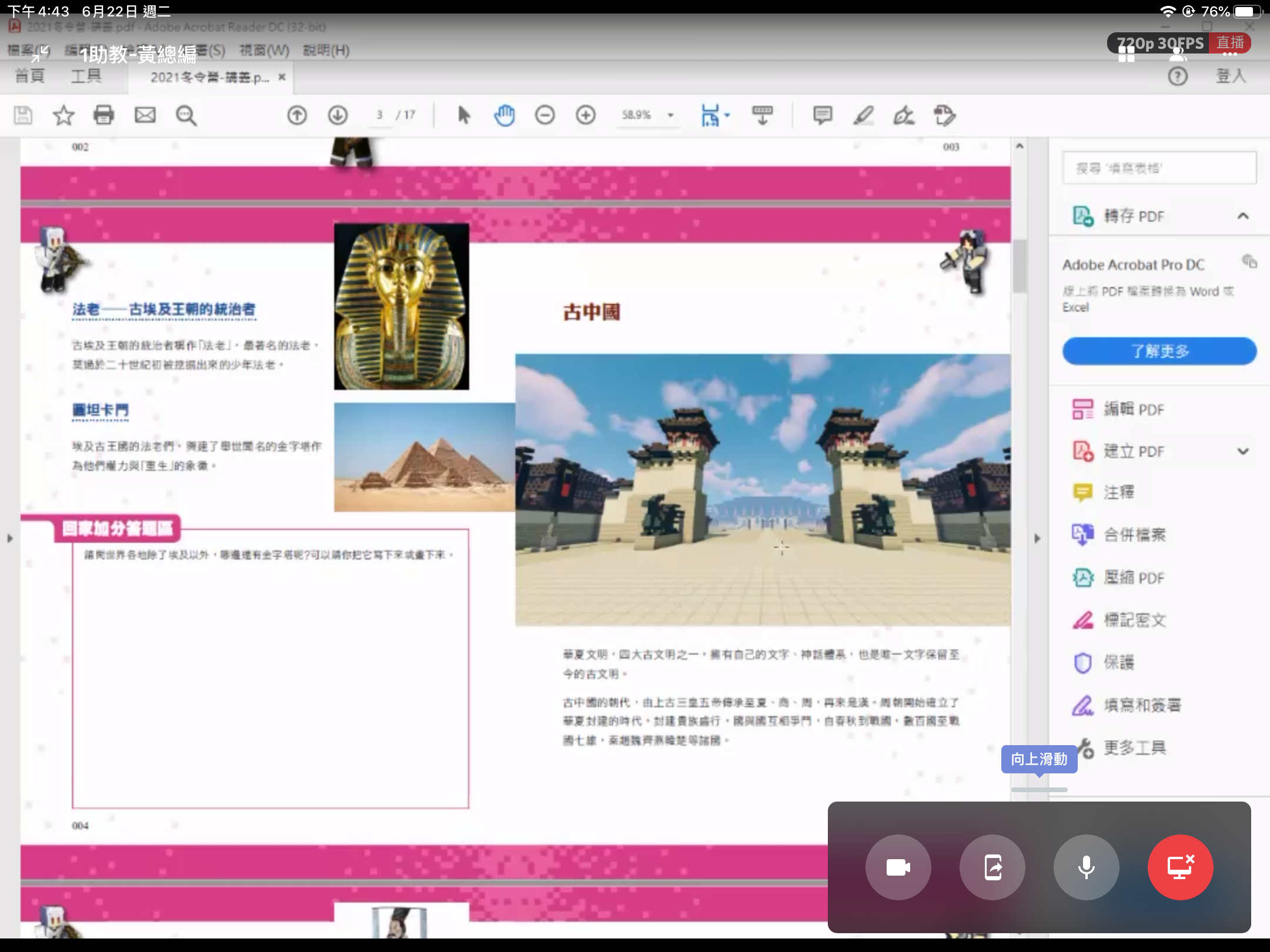Viewport: 1270px width, 952px height.
Task: Click the email envelope icon
Action: click(145, 115)
